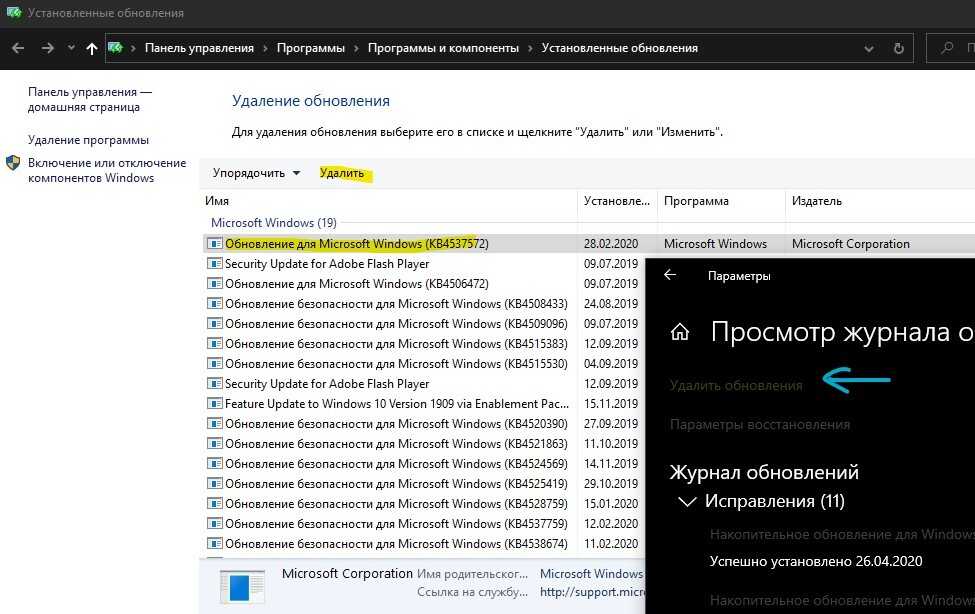975x614 pixels.
Task: Collapse the Исправления (11) section
Action: tap(687, 501)
